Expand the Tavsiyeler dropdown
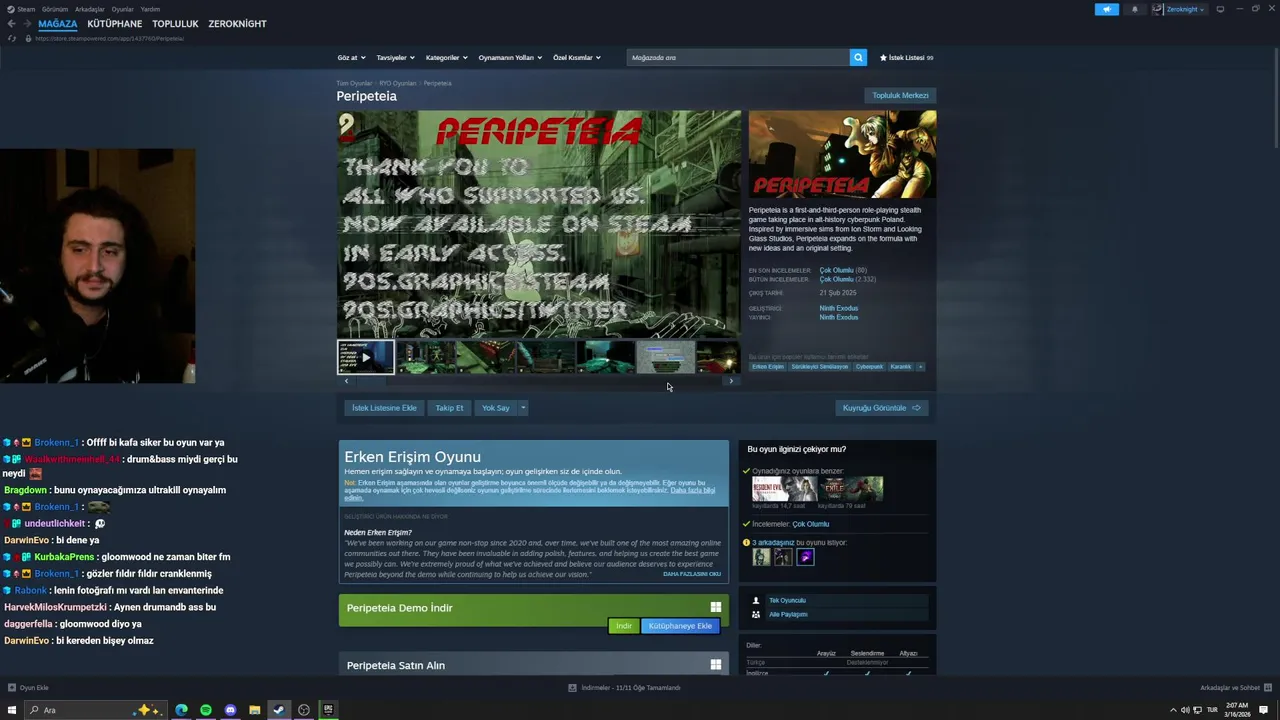The image size is (1280, 720). (x=394, y=57)
